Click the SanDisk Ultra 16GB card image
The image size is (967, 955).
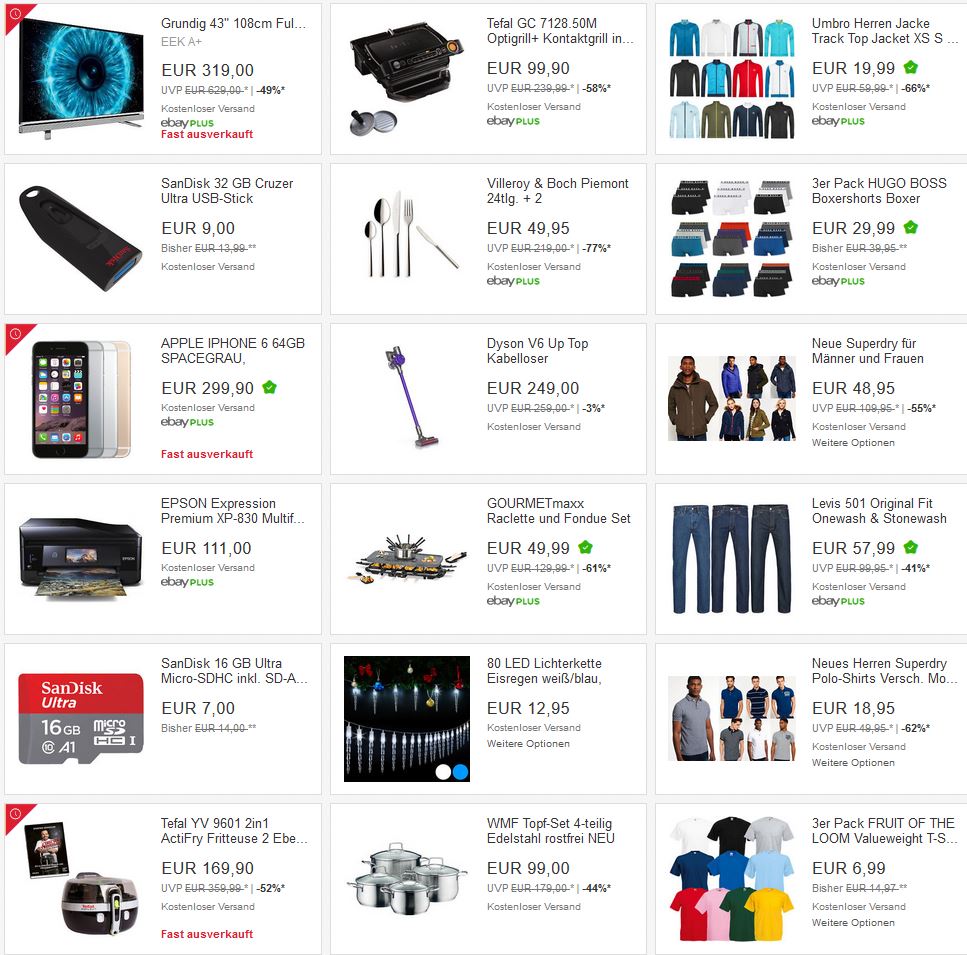click(x=81, y=718)
